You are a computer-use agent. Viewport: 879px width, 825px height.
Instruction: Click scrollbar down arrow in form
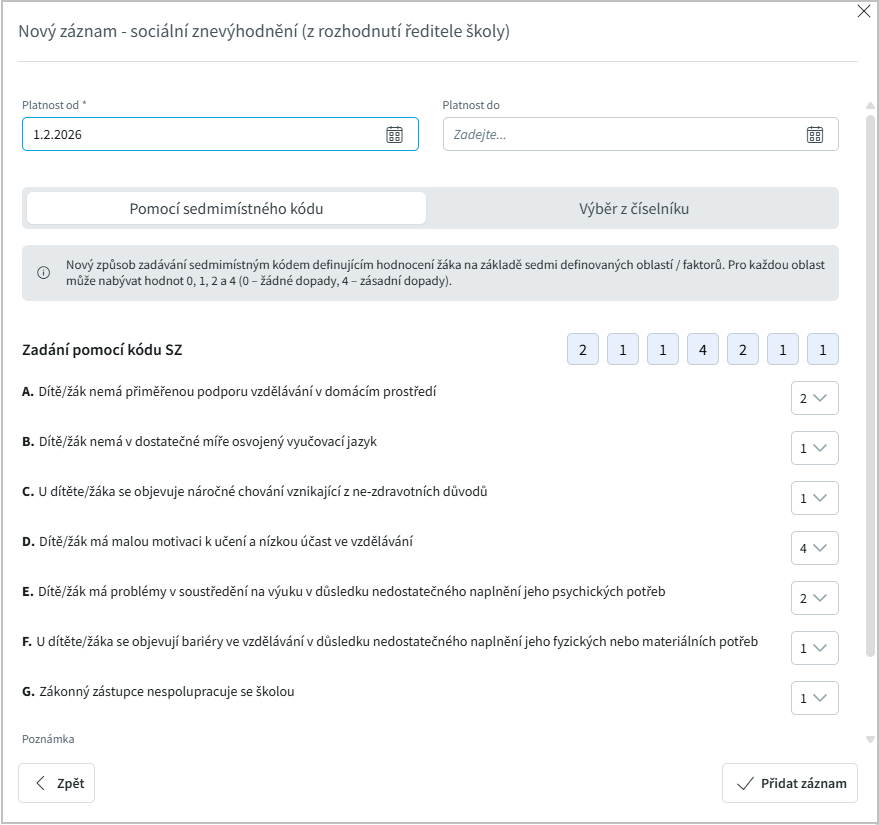pyautogui.click(x=869, y=739)
